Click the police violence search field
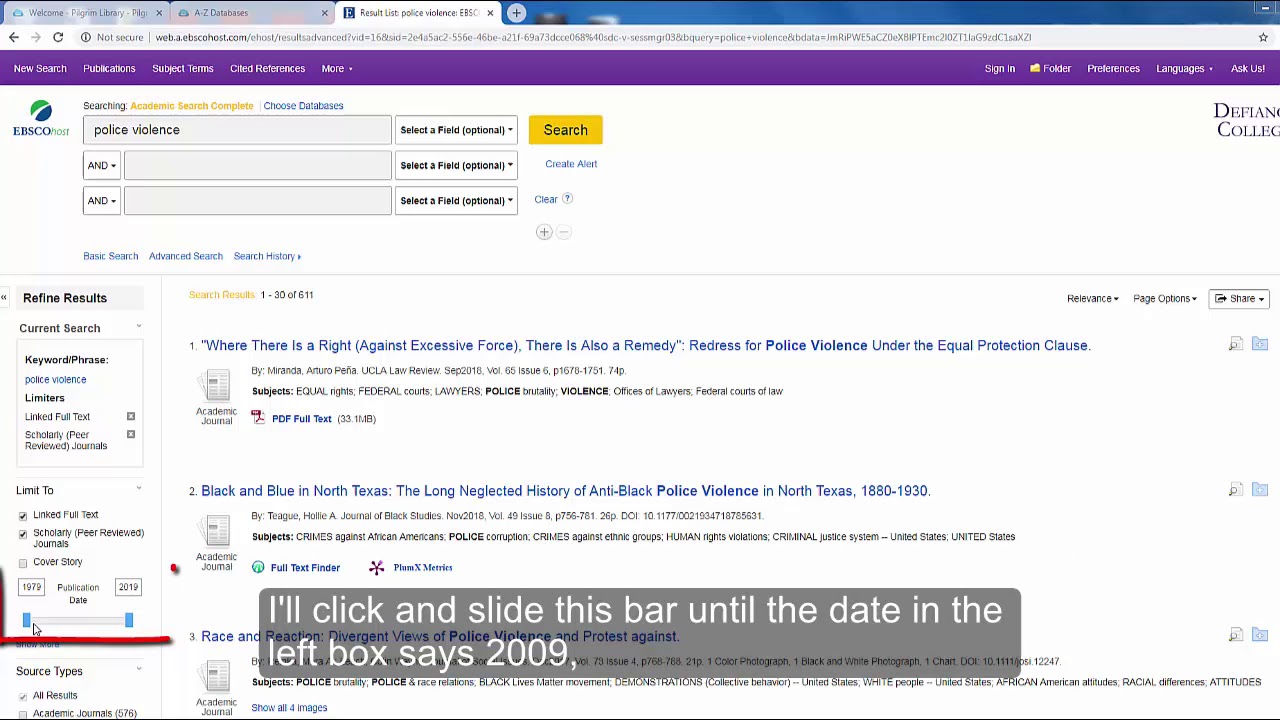1280x720 pixels. (237, 130)
